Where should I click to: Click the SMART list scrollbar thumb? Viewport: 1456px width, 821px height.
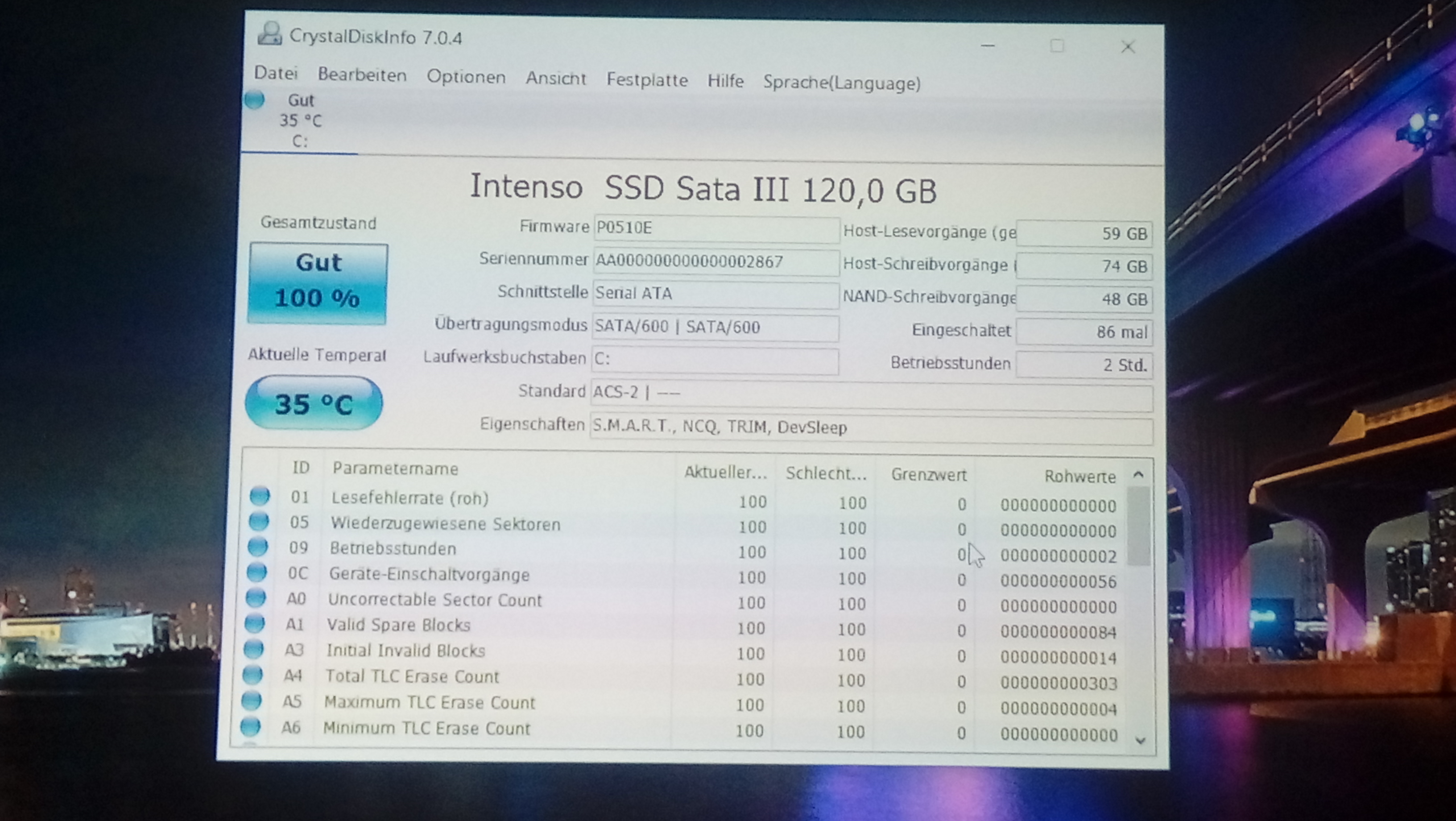[1138, 526]
